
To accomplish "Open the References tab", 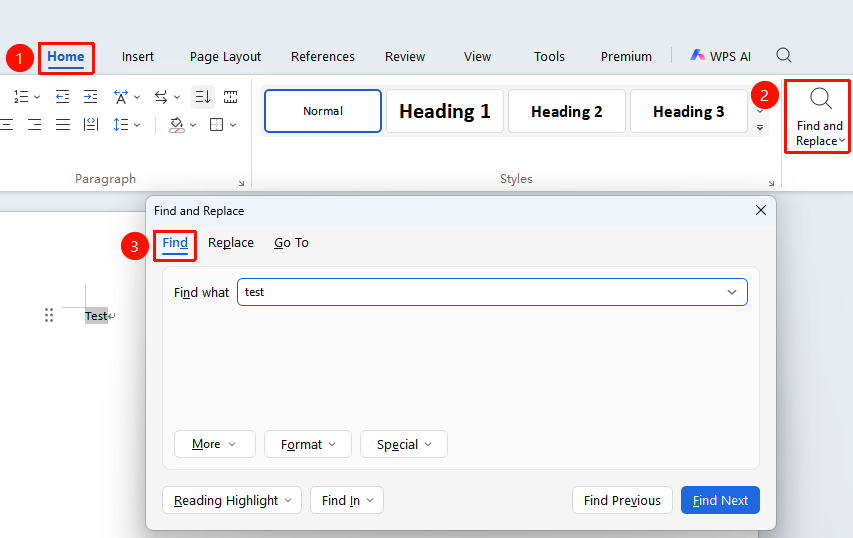I will pyautogui.click(x=323, y=57).
